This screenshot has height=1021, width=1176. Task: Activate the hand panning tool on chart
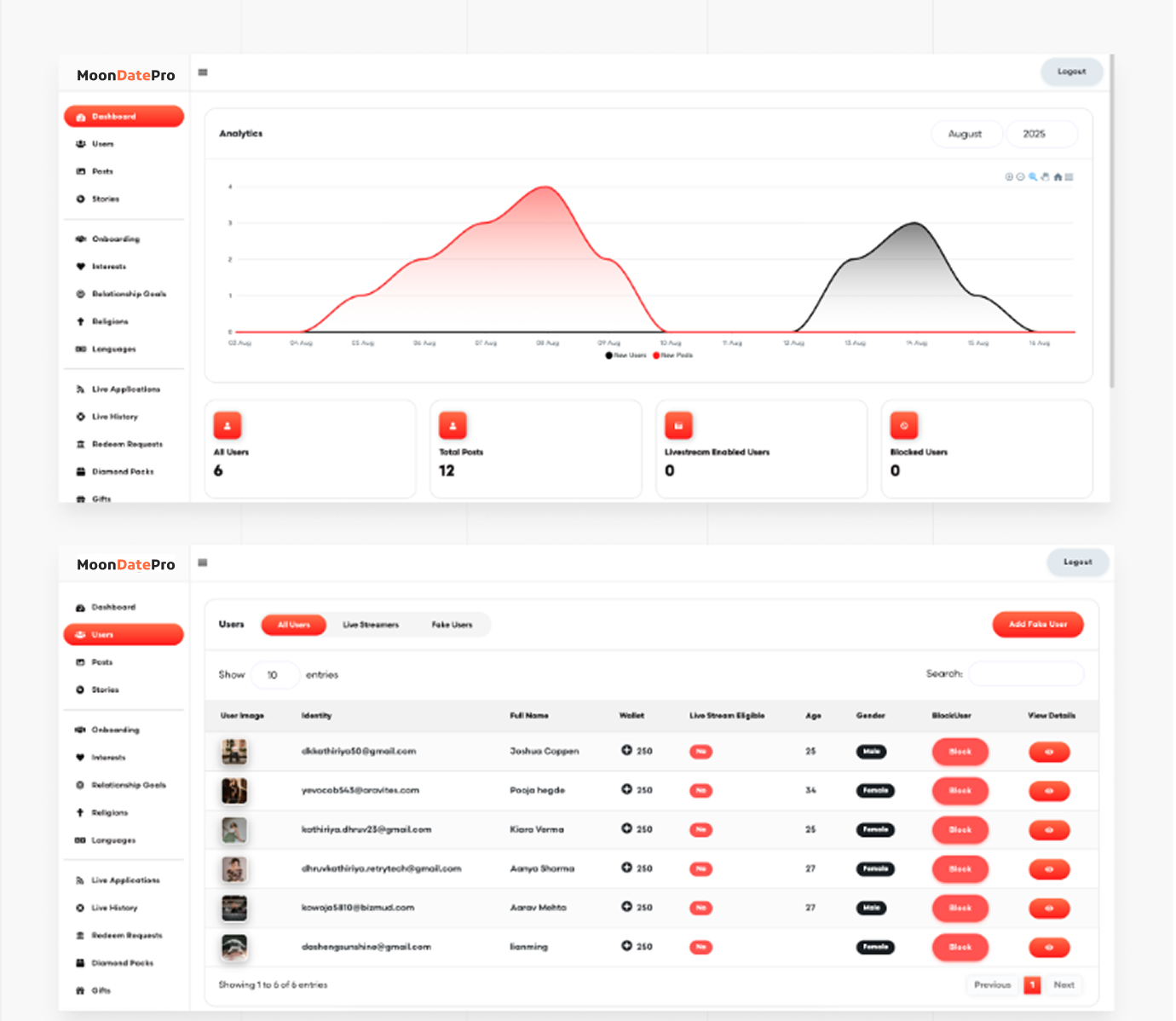[x=1045, y=177]
